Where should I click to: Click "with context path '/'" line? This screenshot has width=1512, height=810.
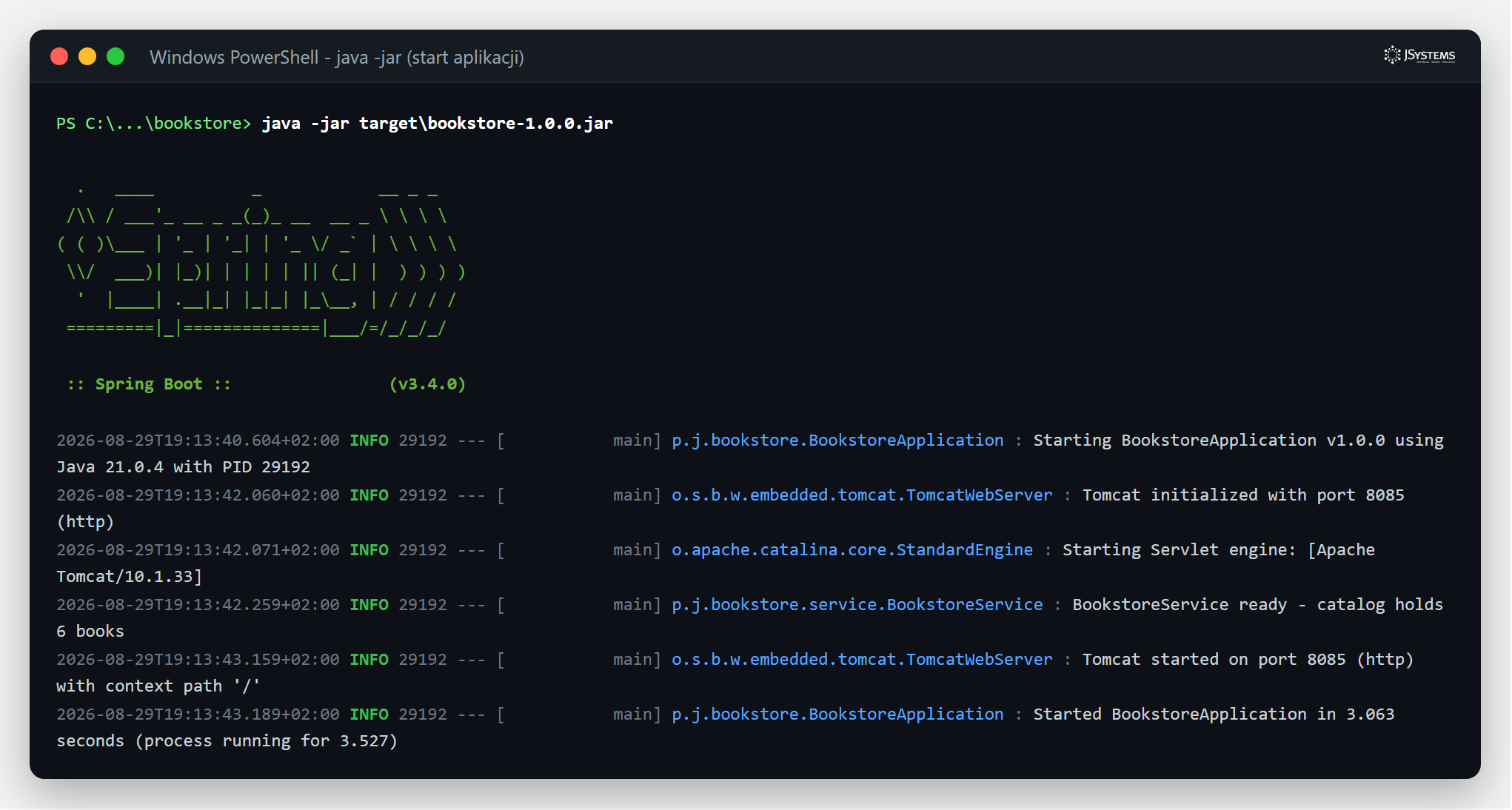(x=158, y=686)
